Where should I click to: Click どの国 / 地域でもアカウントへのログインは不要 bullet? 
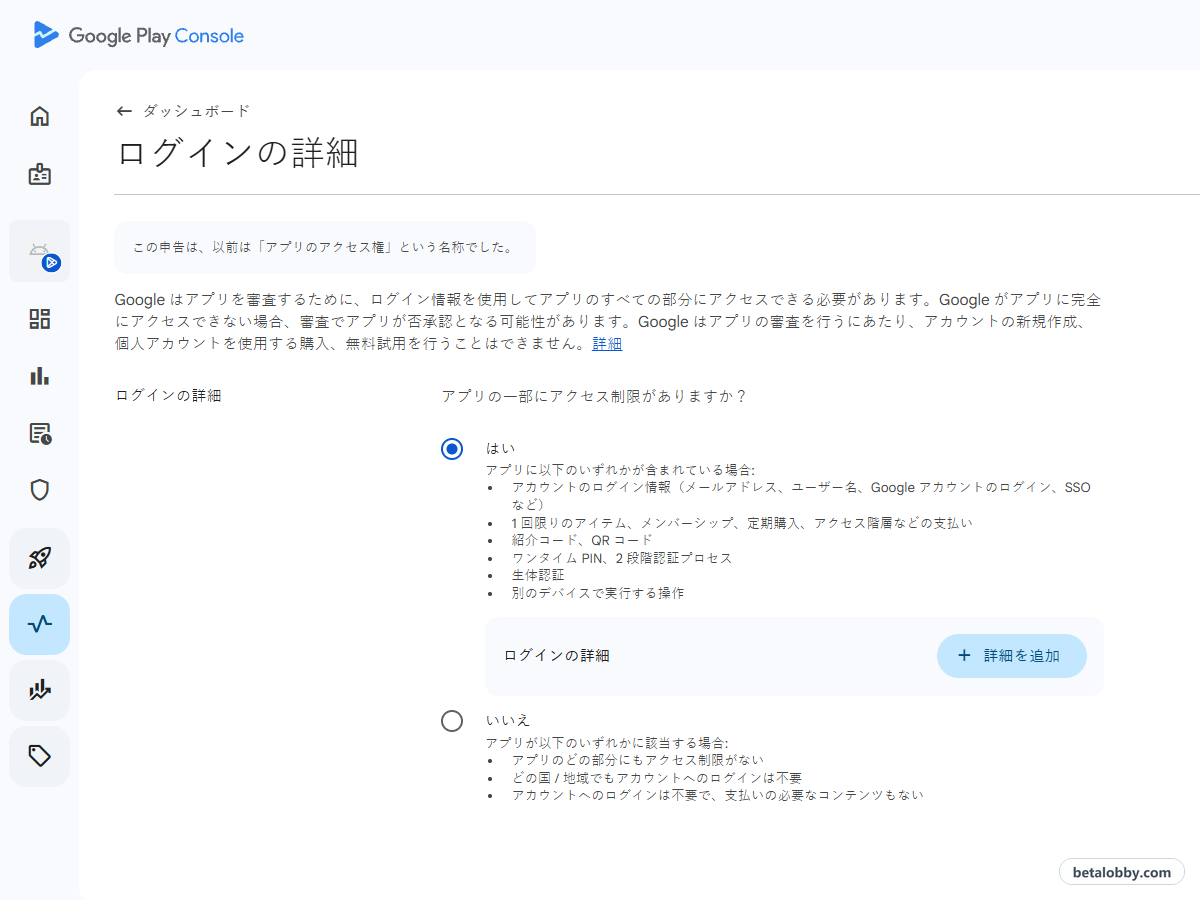657,778
